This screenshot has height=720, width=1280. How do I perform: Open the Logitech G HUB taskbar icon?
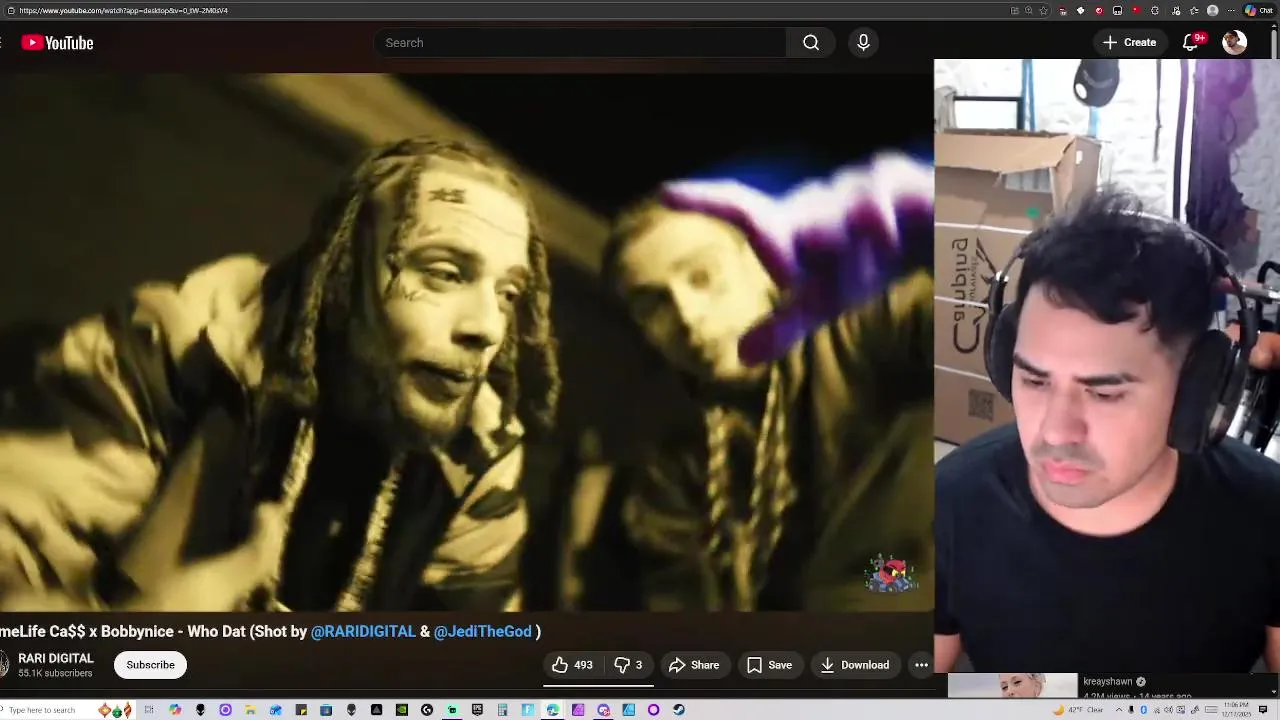(x=427, y=710)
